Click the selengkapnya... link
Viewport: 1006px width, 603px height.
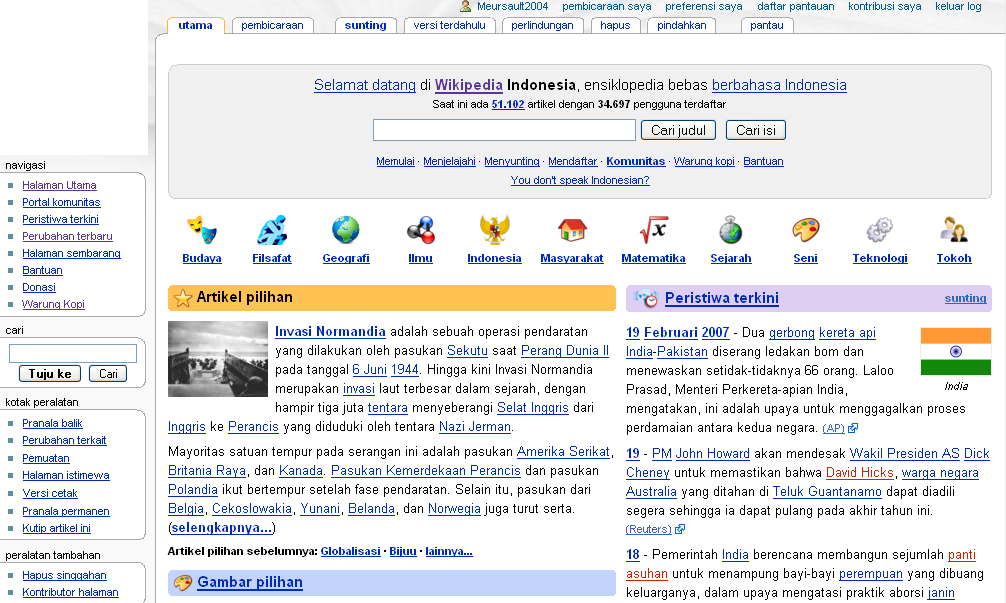(x=221, y=527)
